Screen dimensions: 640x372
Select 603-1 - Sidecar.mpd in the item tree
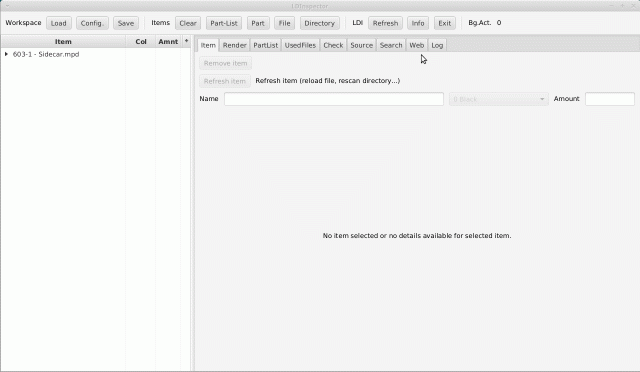(x=46, y=54)
